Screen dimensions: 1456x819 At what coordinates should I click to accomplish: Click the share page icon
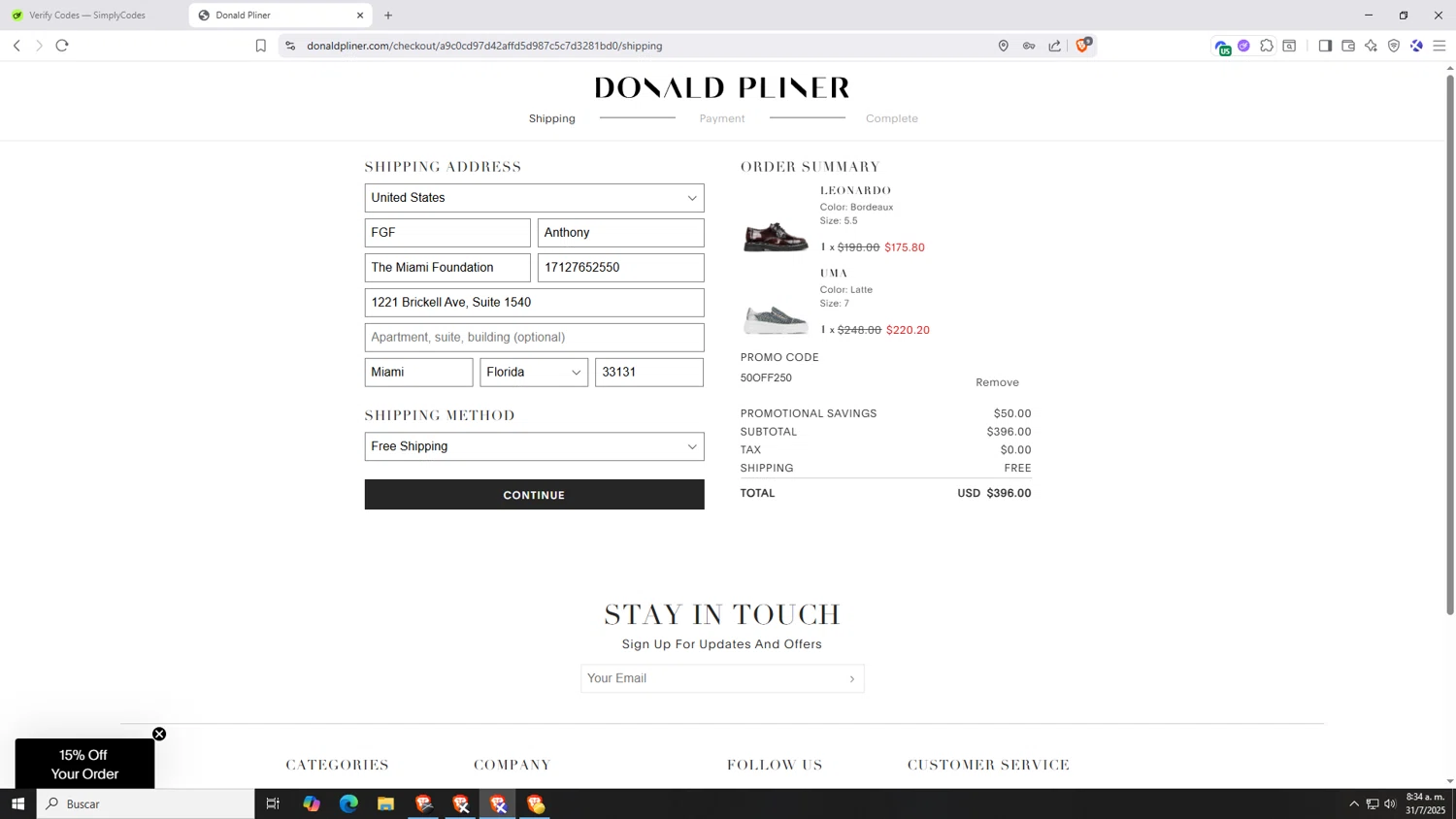pos(1055,46)
